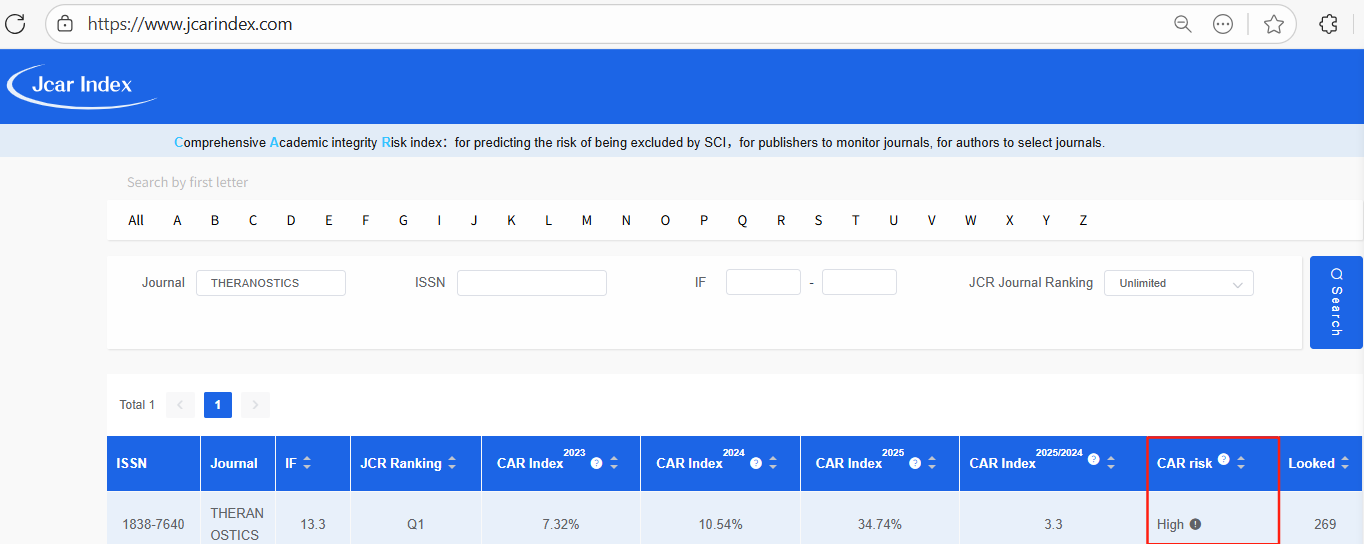Click the 34.74% cell
This screenshot has height=544, width=1364.
point(879,524)
